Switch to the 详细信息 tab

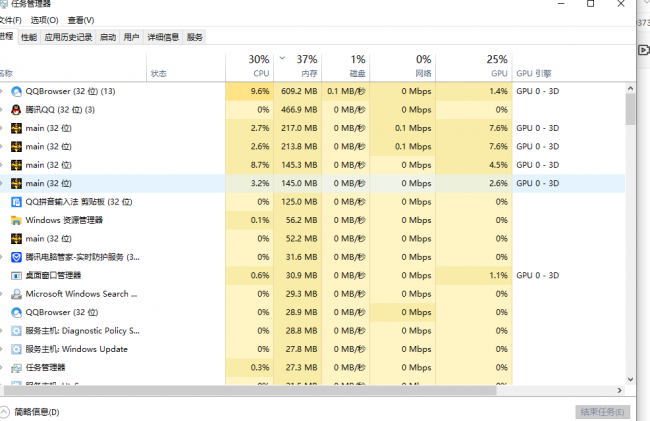click(163, 37)
